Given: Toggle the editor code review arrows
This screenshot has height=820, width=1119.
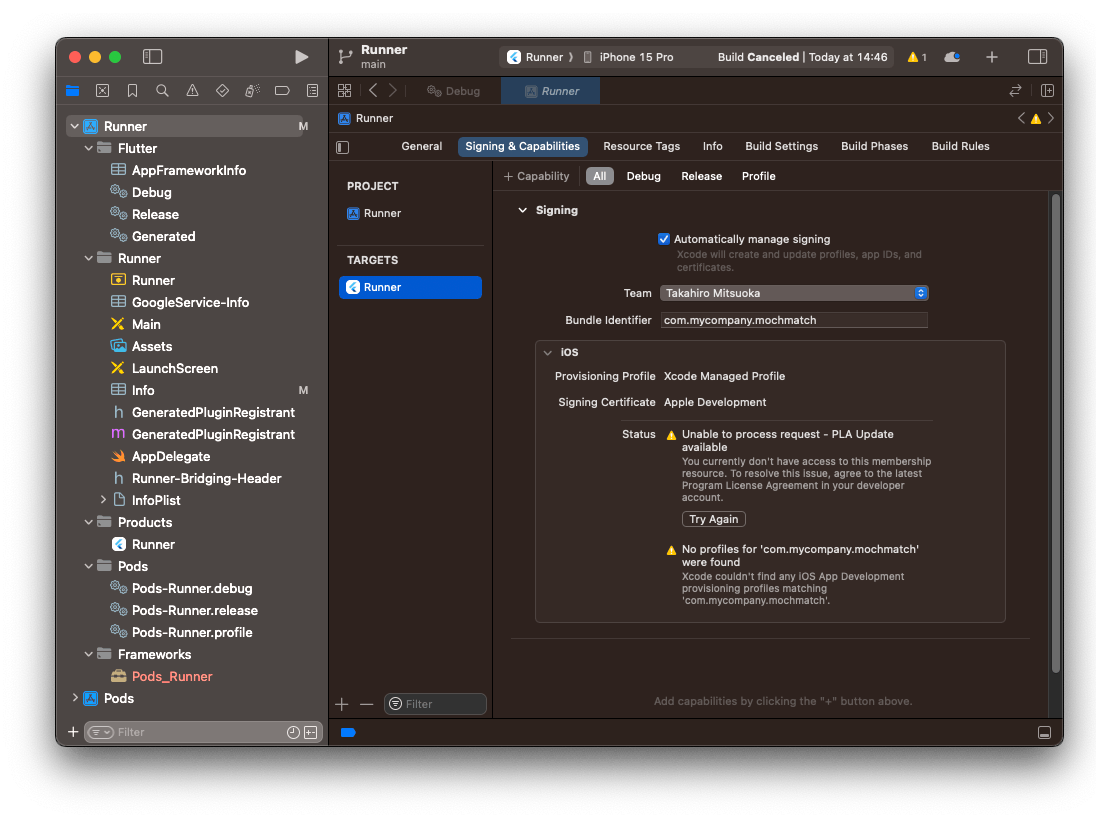Looking at the screenshot, I should tap(1016, 91).
